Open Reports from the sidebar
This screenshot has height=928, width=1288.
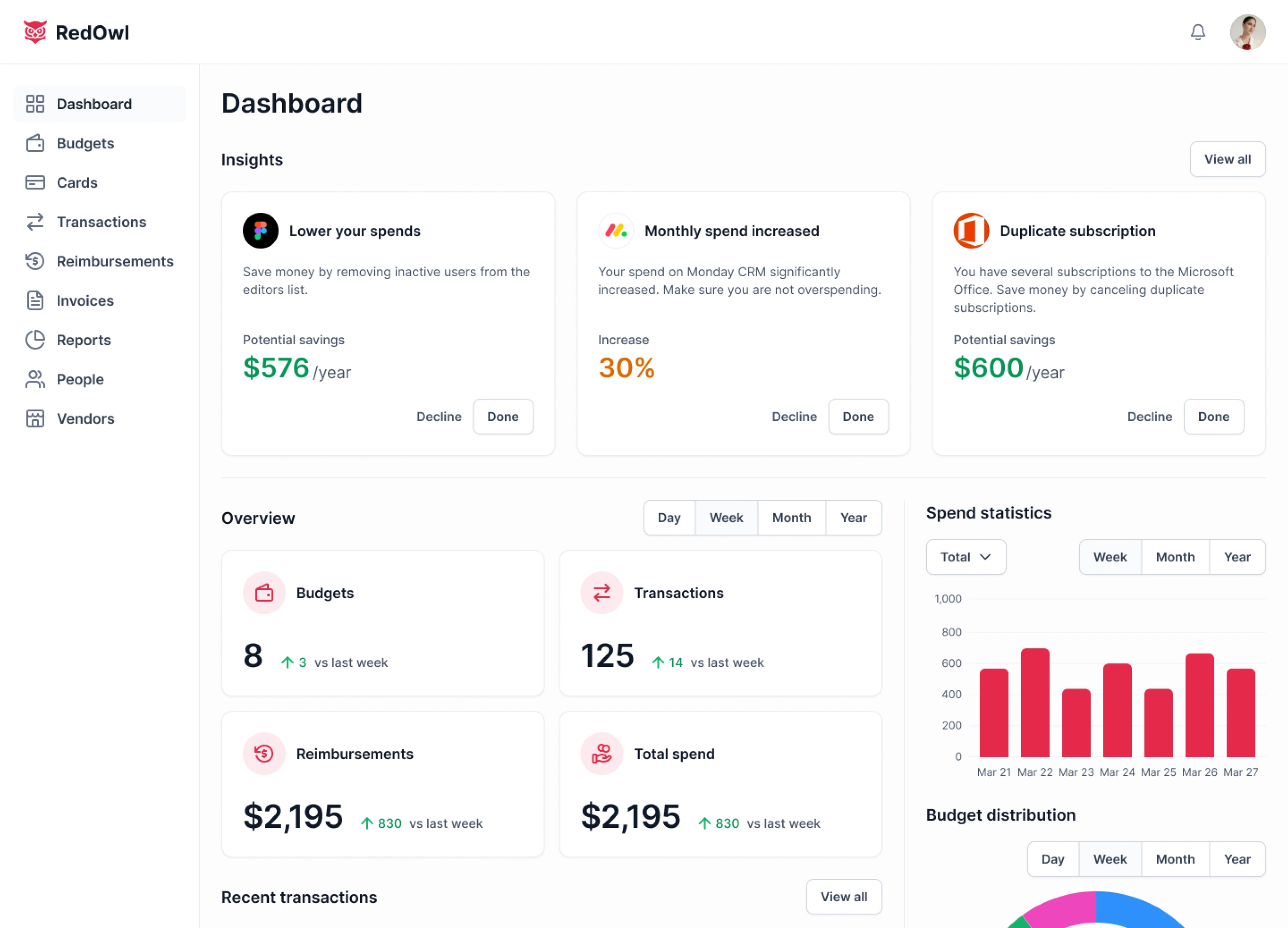click(100, 339)
